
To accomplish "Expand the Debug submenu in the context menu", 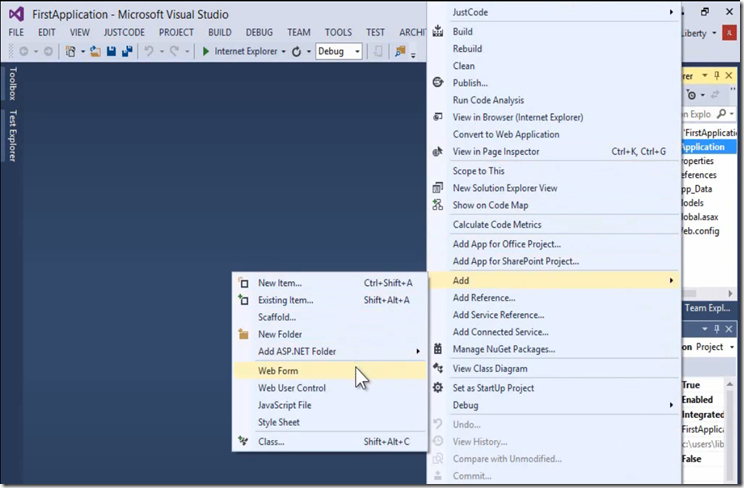I will 671,405.
